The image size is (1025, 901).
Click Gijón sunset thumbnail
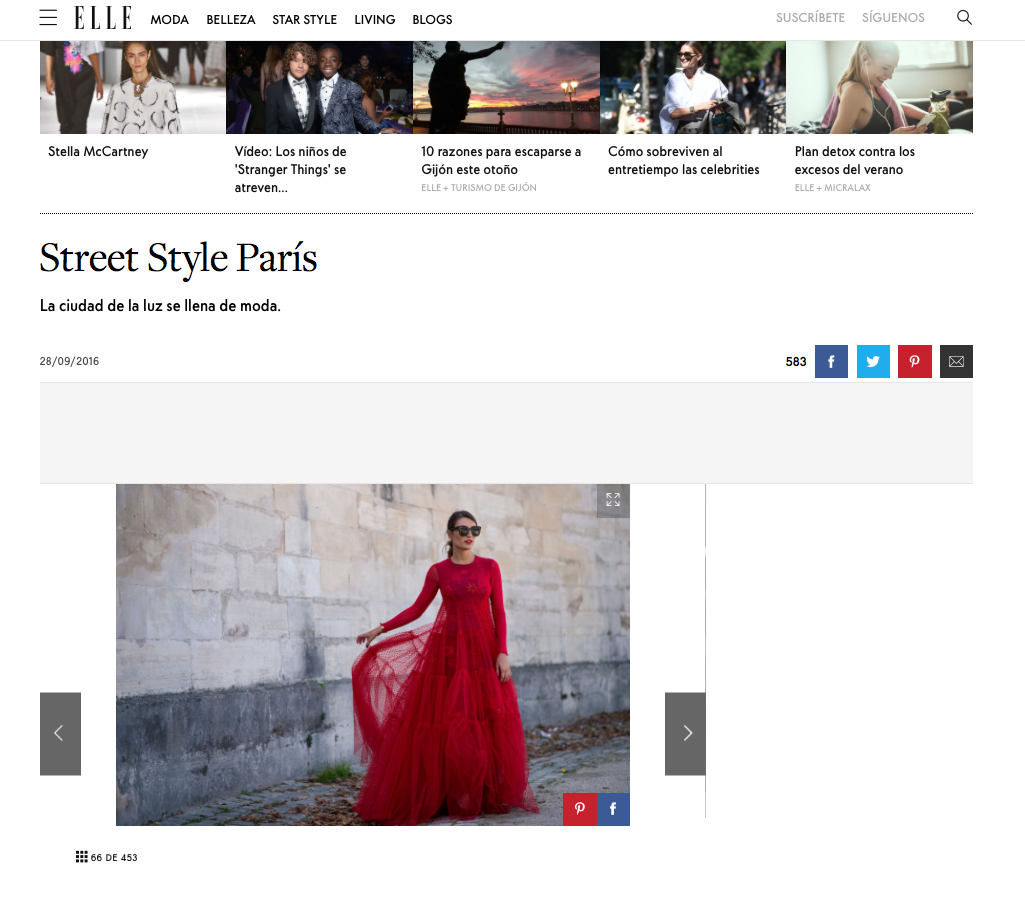click(x=507, y=88)
